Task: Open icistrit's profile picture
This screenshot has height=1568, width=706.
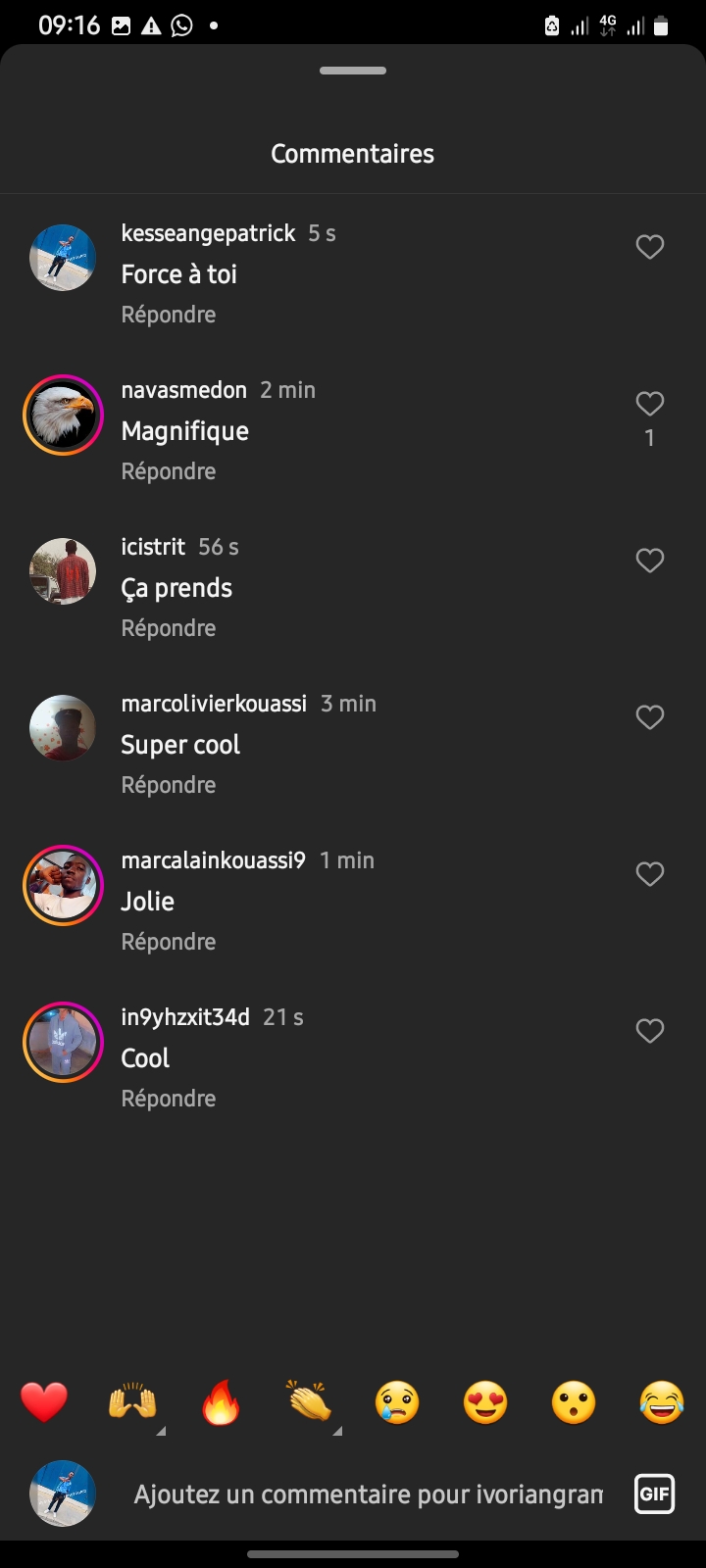Action: coord(63,571)
